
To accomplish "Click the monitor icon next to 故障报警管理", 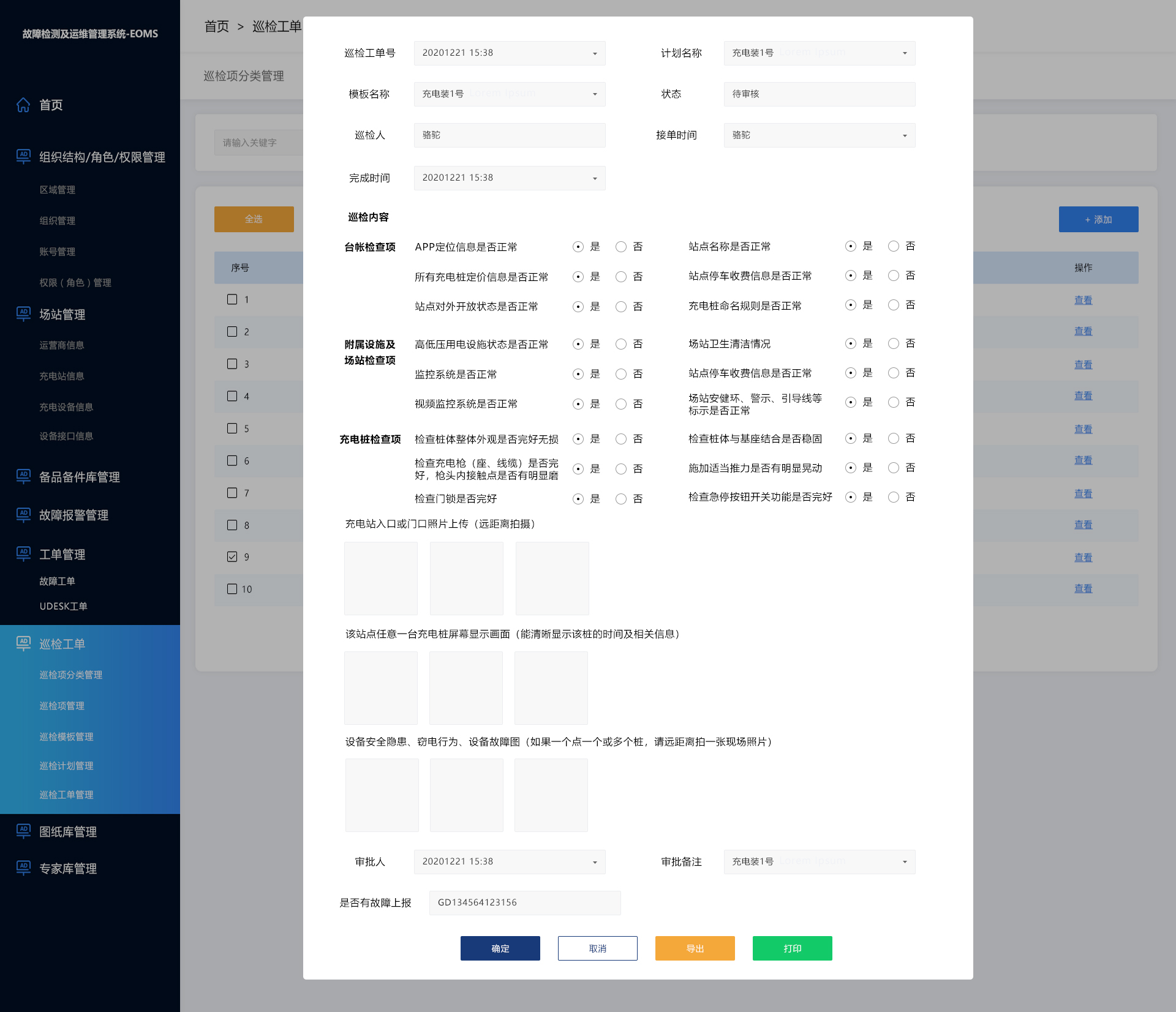I will pos(23,515).
